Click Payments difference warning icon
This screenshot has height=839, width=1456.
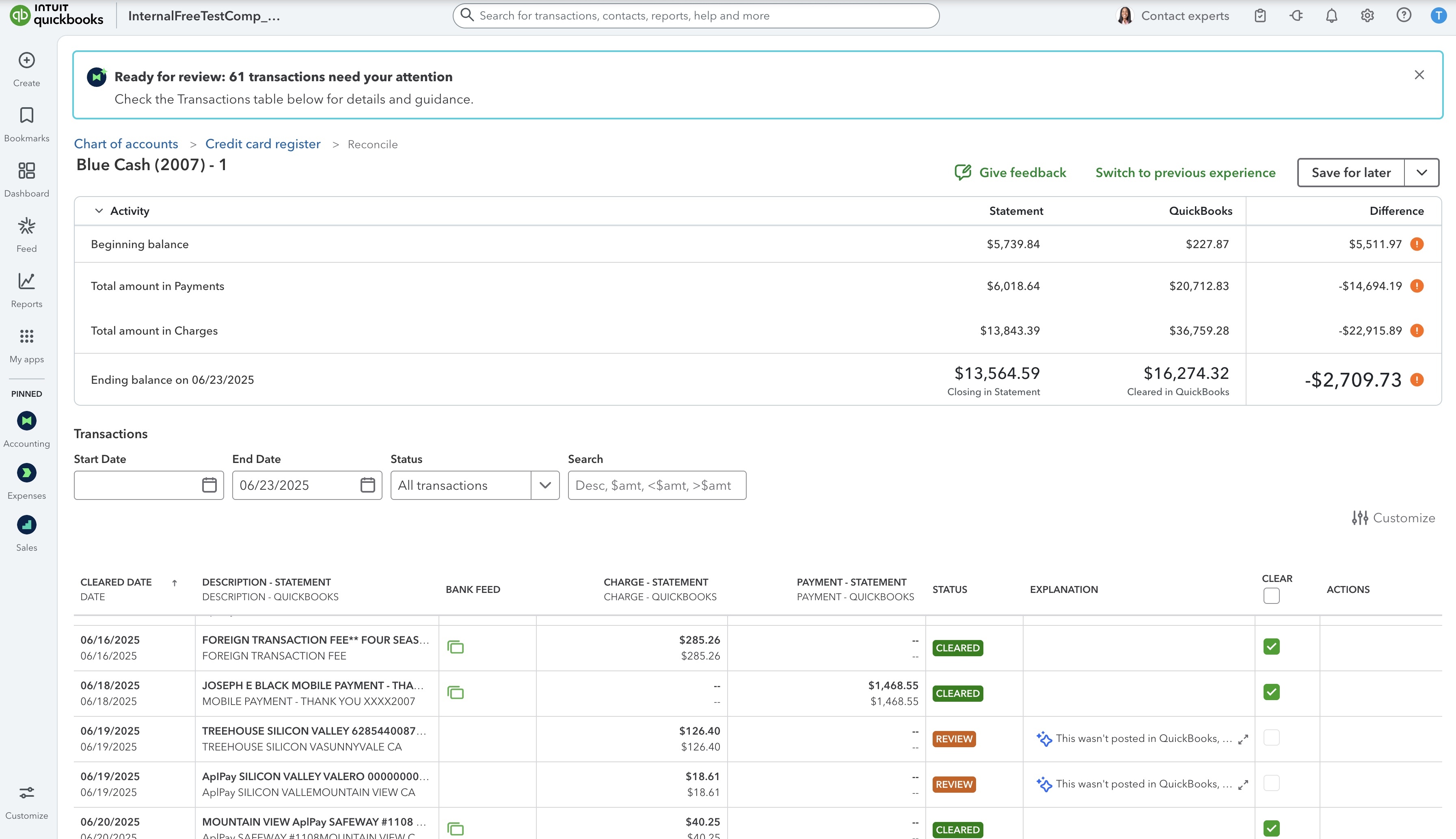(x=1417, y=286)
